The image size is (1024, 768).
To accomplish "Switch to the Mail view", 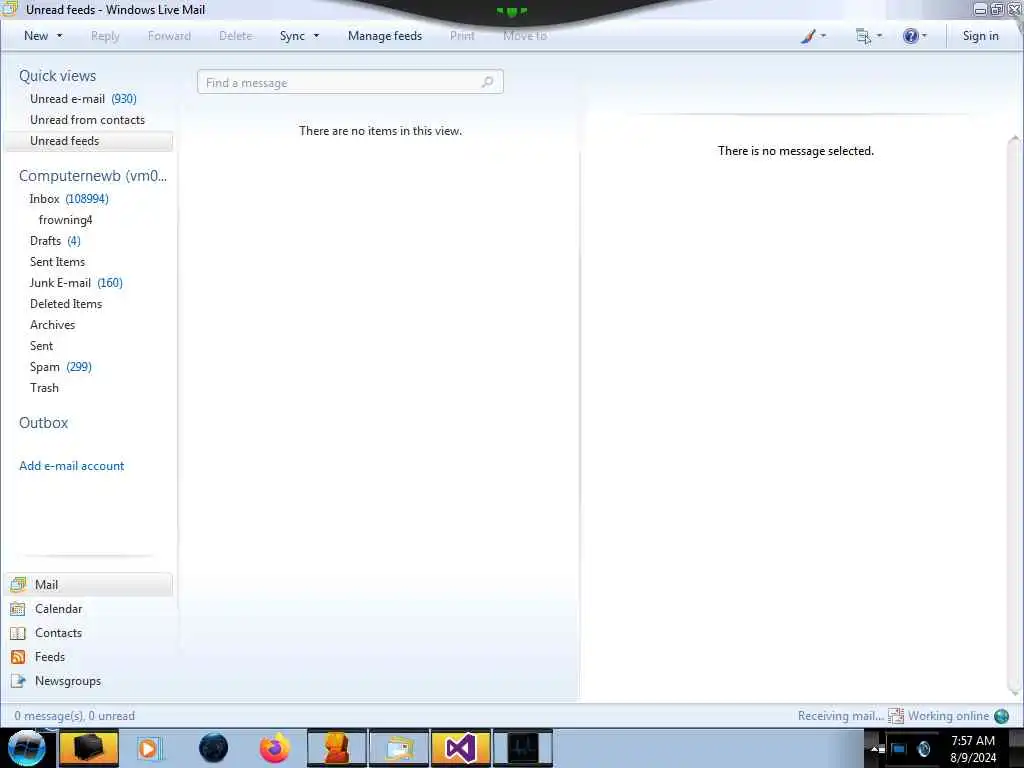I will [x=90, y=584].
